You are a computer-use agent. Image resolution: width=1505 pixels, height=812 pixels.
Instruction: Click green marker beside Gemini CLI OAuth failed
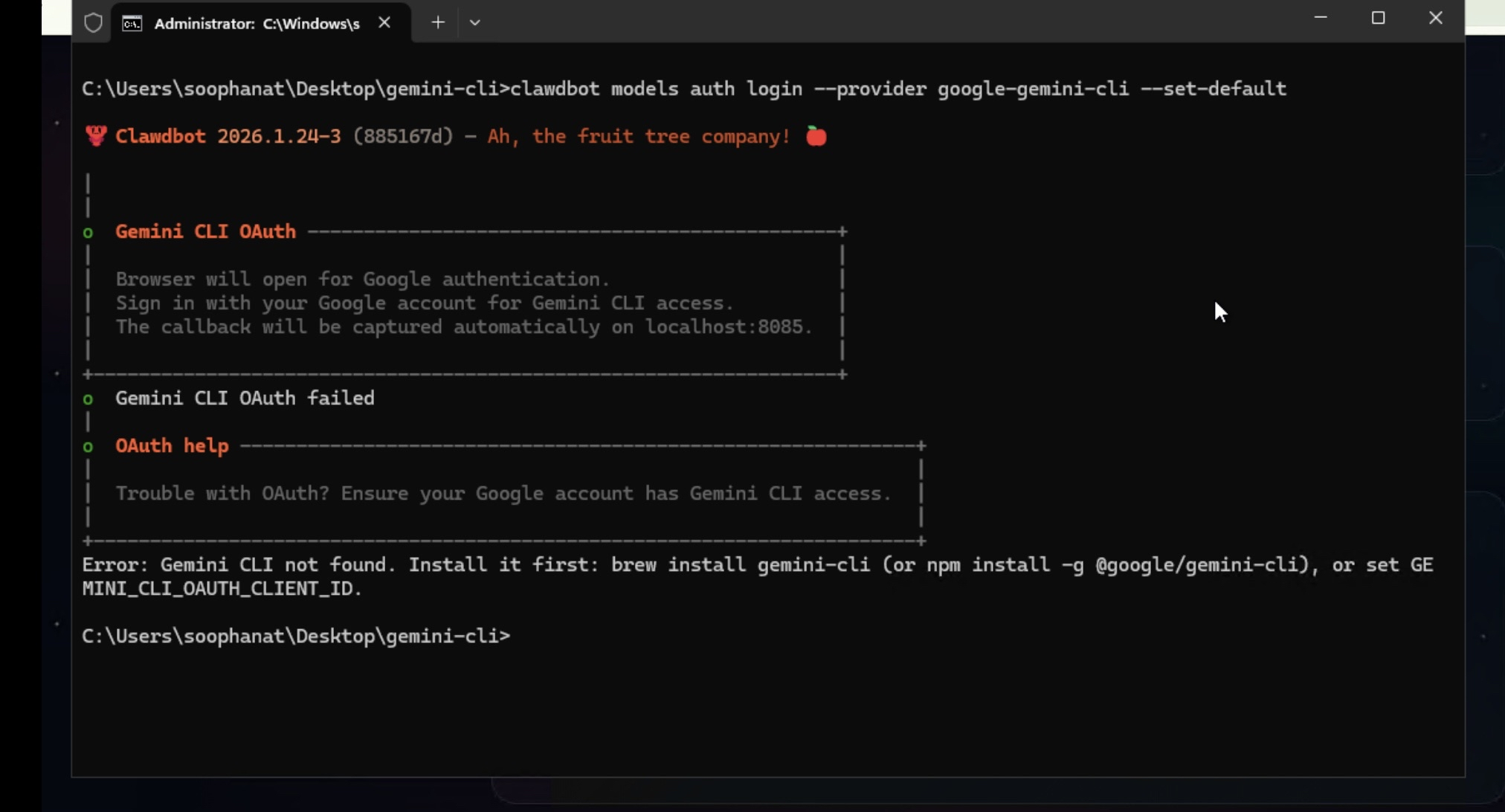coord(88,399)
